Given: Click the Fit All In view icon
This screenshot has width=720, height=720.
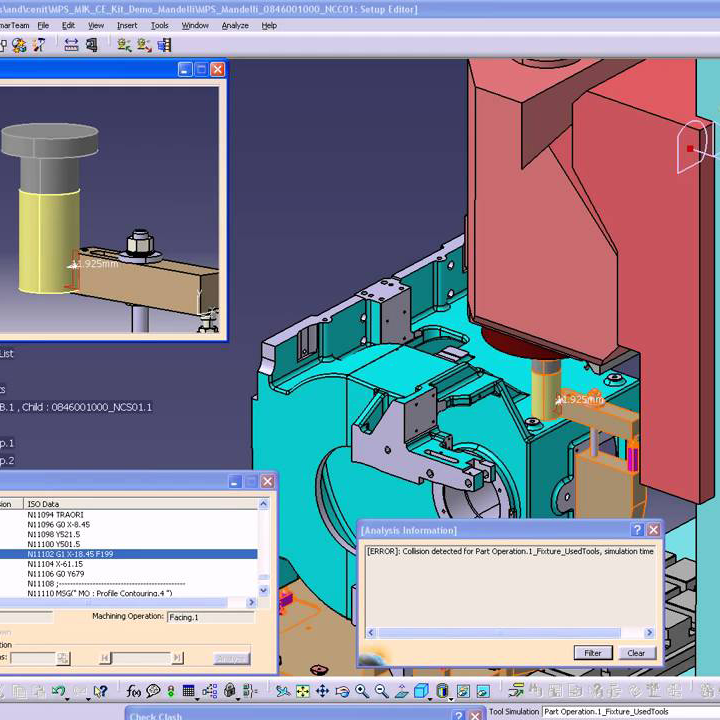Looking at the screenshot, I should (x=304, y=691).
